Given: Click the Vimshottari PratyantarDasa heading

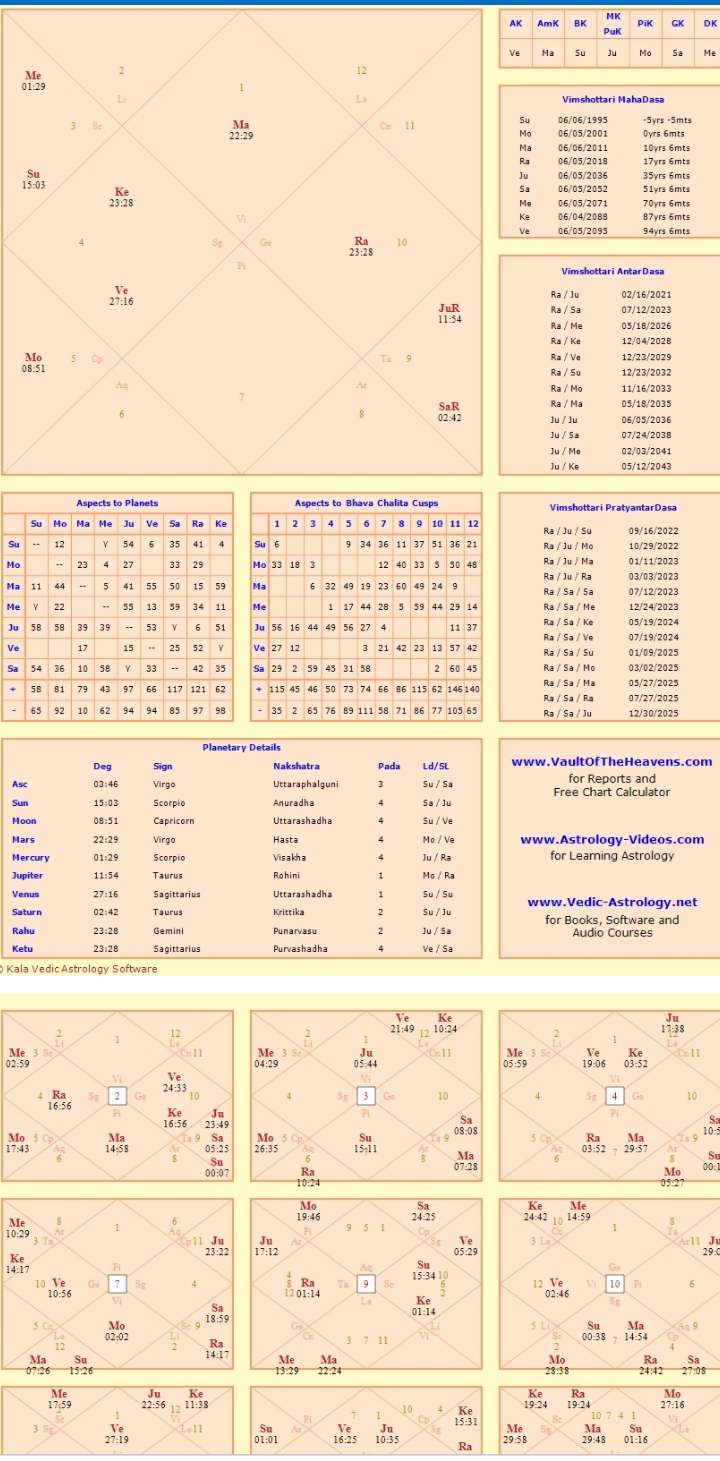Looking at the screenshot, I should [612, 508].
